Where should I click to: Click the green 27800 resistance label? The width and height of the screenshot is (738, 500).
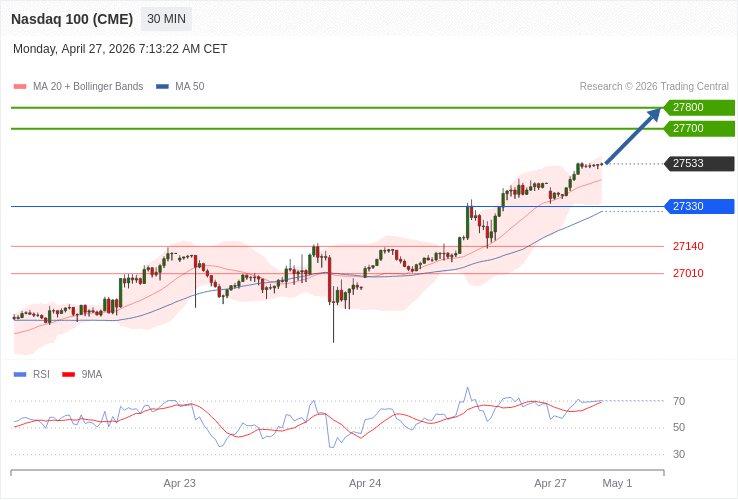(x=699, y=107)
